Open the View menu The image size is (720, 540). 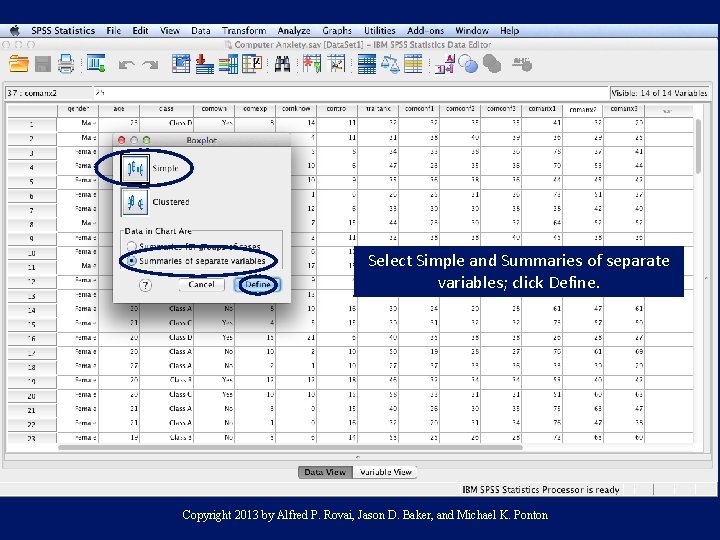pos(169,31)
